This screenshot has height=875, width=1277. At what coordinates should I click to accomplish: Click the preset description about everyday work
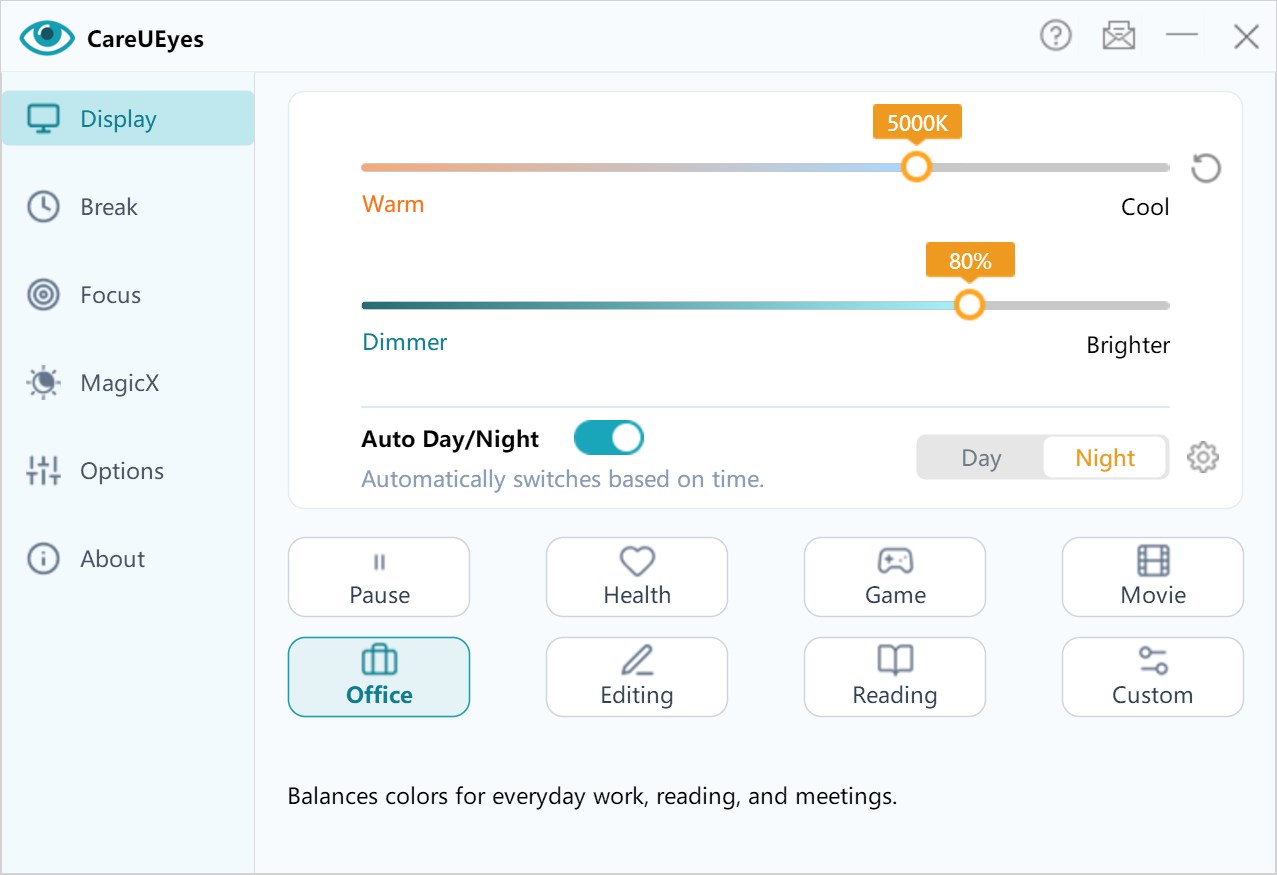point(592,797)
